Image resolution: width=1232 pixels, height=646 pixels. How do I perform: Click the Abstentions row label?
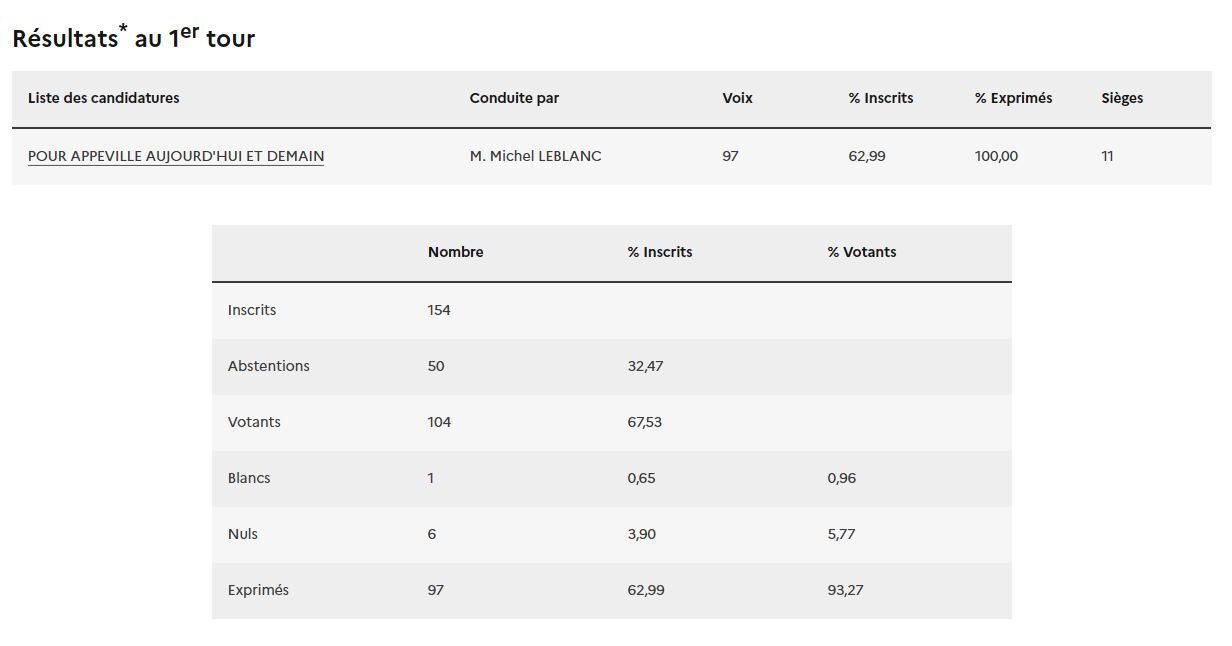pos(268,366)
